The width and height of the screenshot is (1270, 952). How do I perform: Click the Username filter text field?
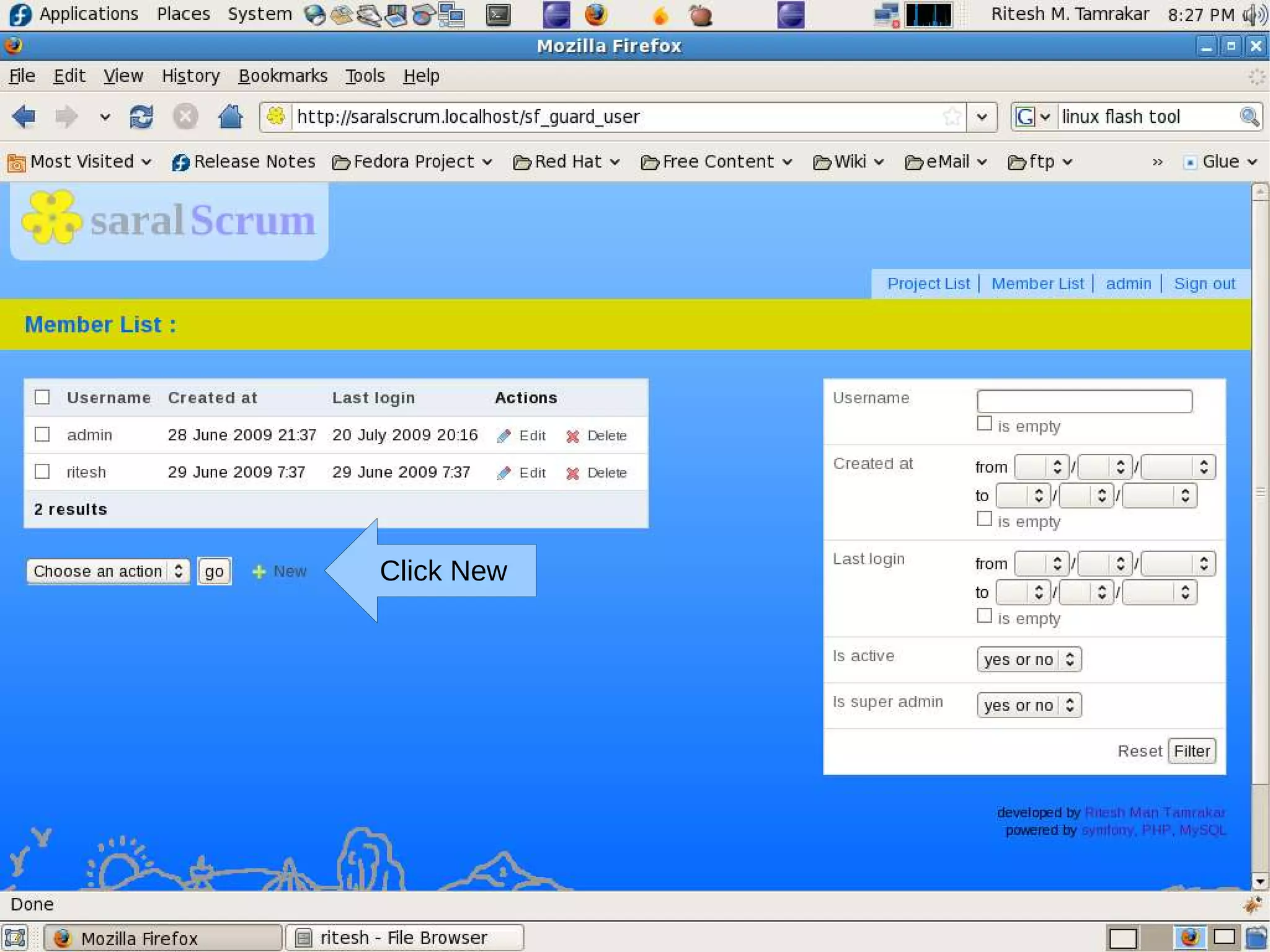tap(1085, 401)
